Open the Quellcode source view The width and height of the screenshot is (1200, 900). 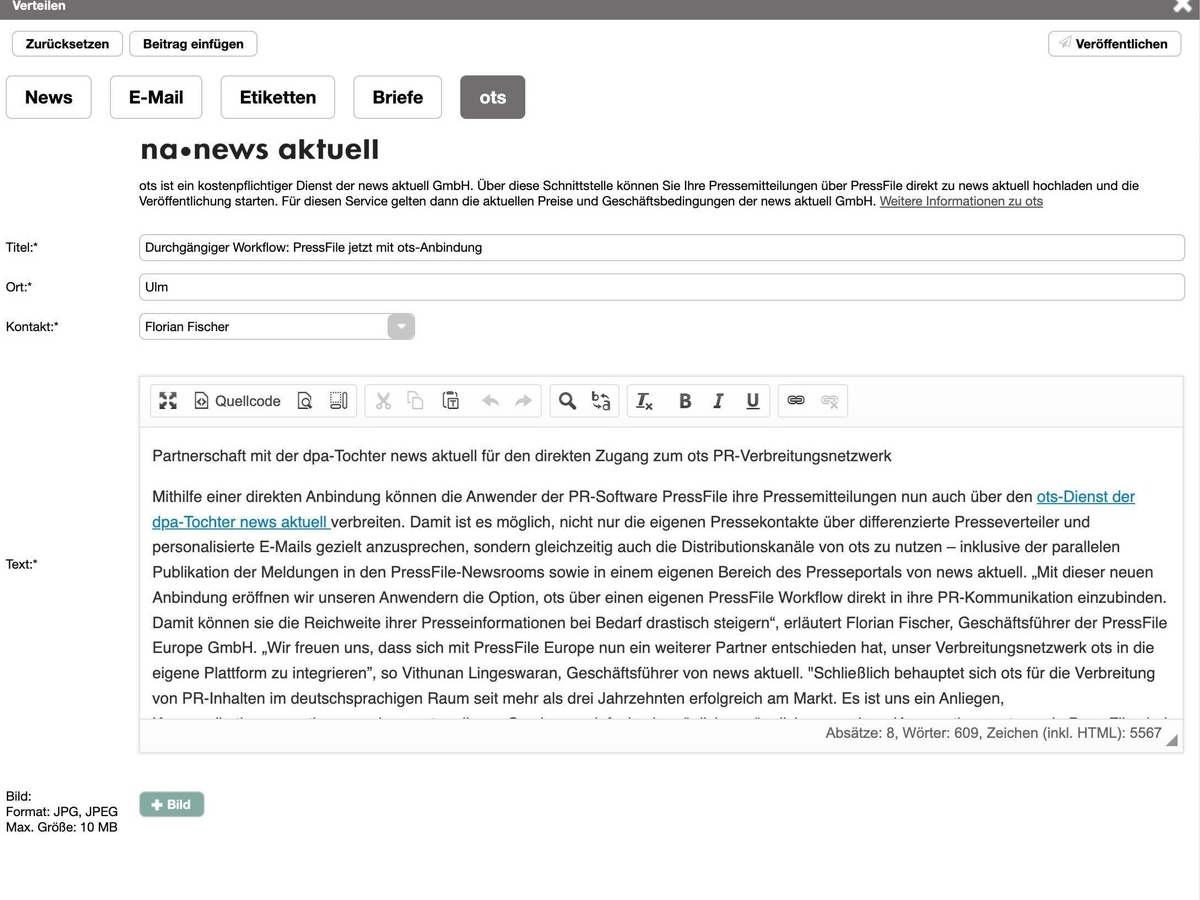pyautogui.click(x=237, y=401)
